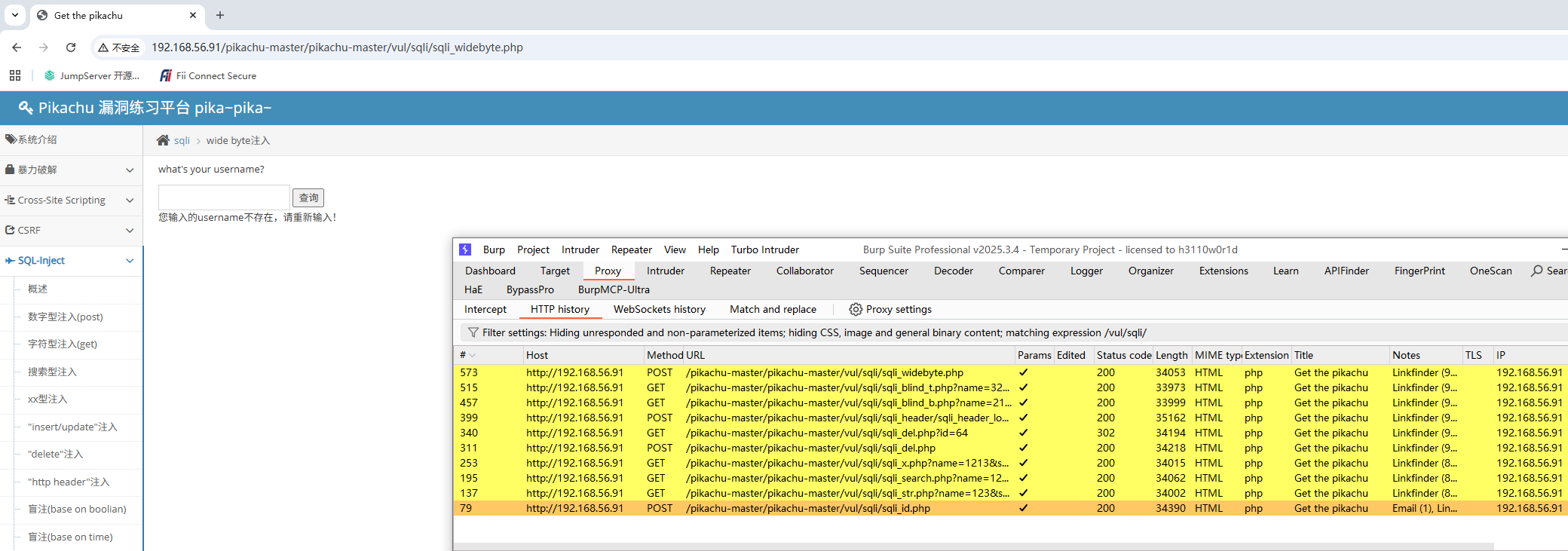Screen dimensions: 1568x551
Task: Click the Burp search magnifier icon
Action: pyautogui.click(x=1537, y=271)
